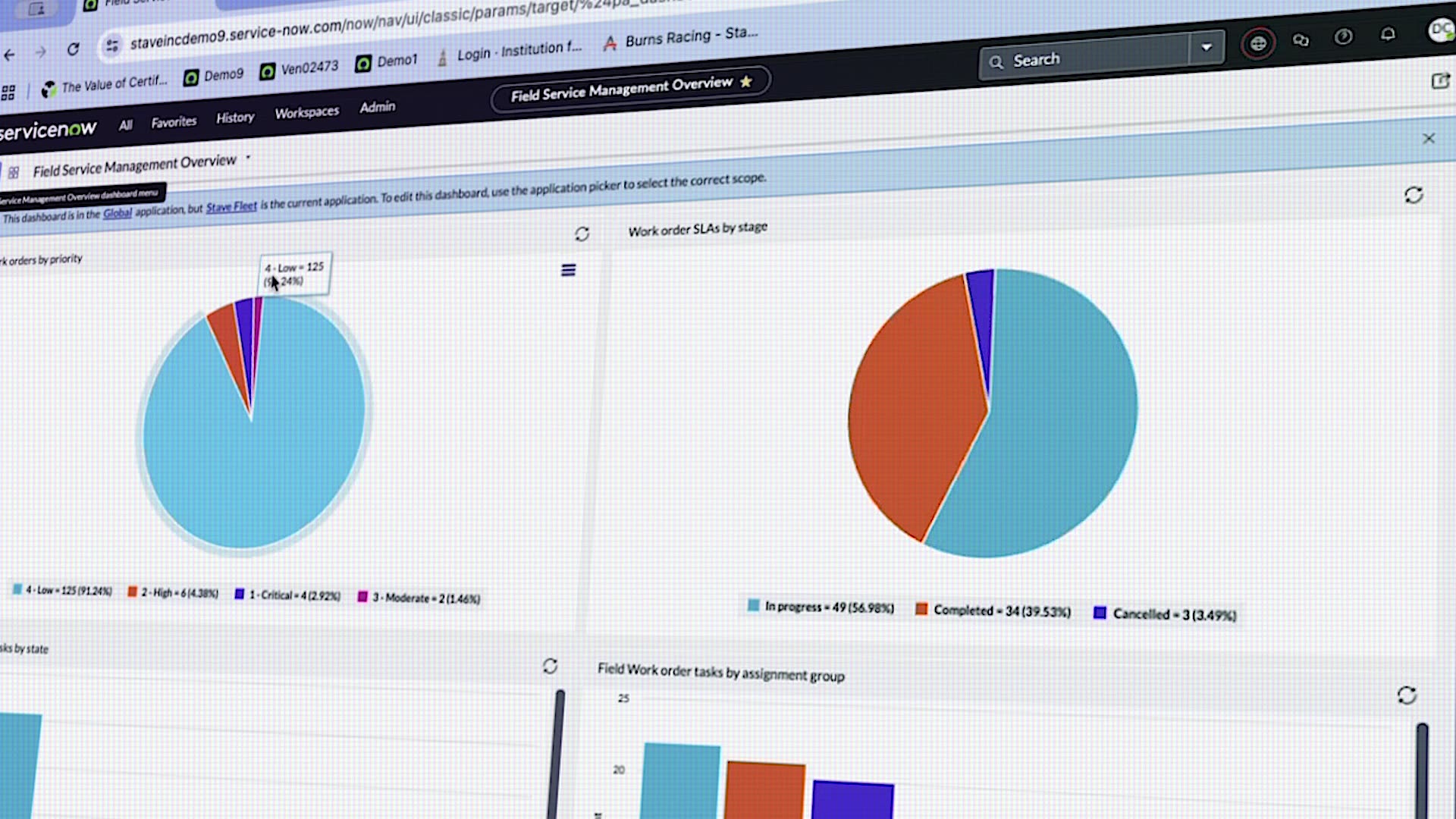Click the favorite star on dashboard pill
This screenshot has height=819, width=1456.
pyautogui.click(x=746, y=81)
